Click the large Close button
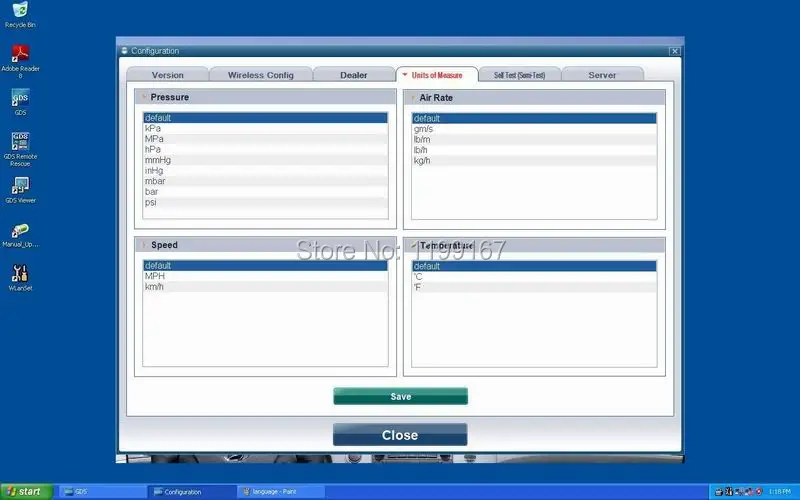 400,435
